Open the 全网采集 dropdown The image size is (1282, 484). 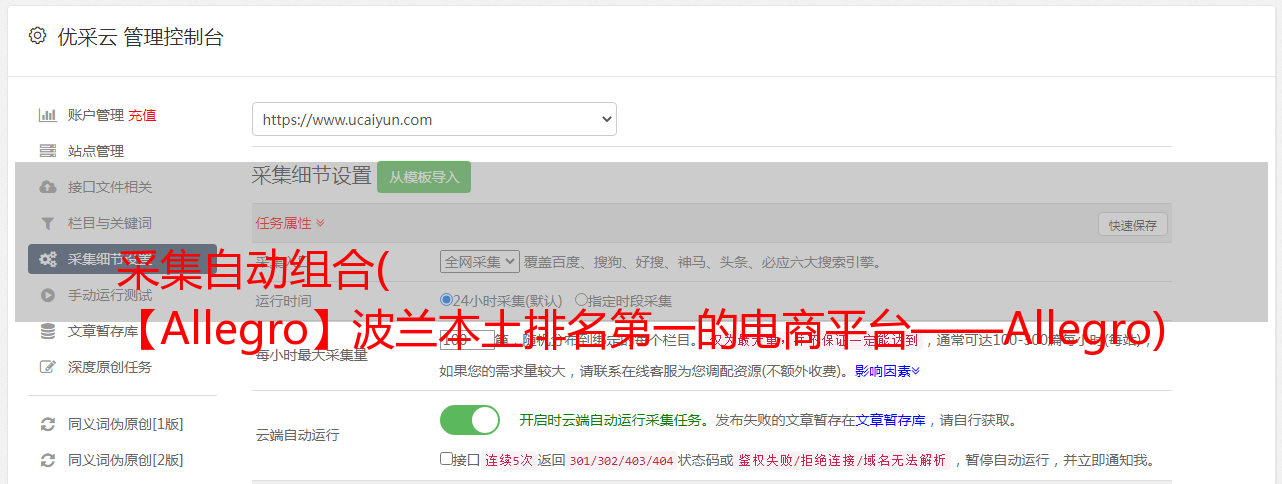click(480, 261)
